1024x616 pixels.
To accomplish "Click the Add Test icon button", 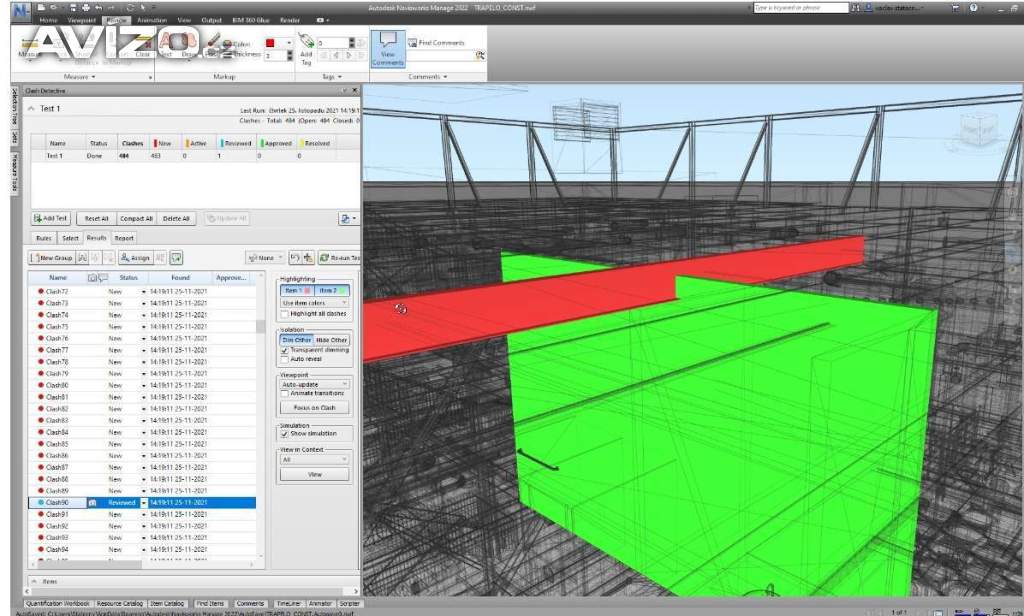I will pos(51,218).
